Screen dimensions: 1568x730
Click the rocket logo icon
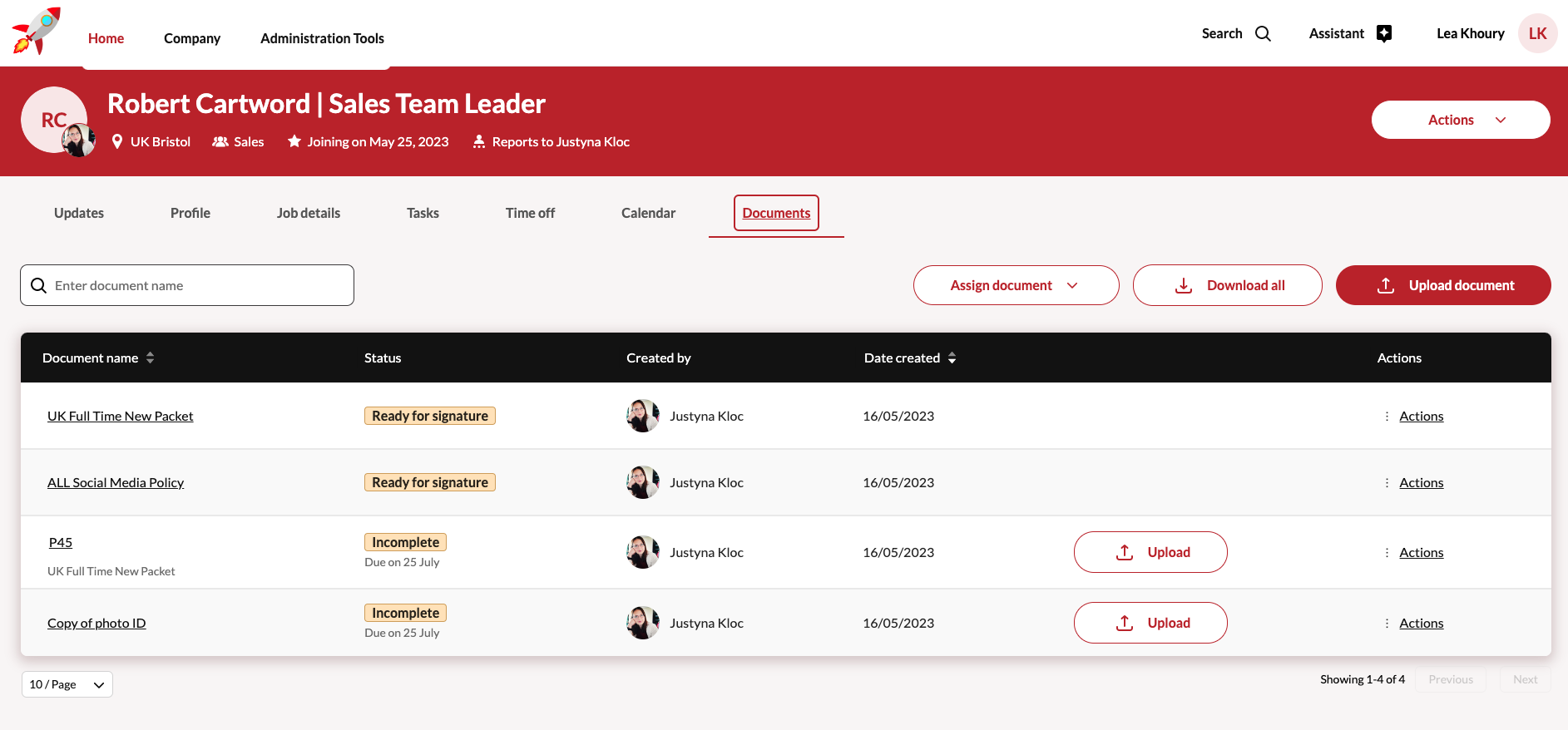point(37,32)
